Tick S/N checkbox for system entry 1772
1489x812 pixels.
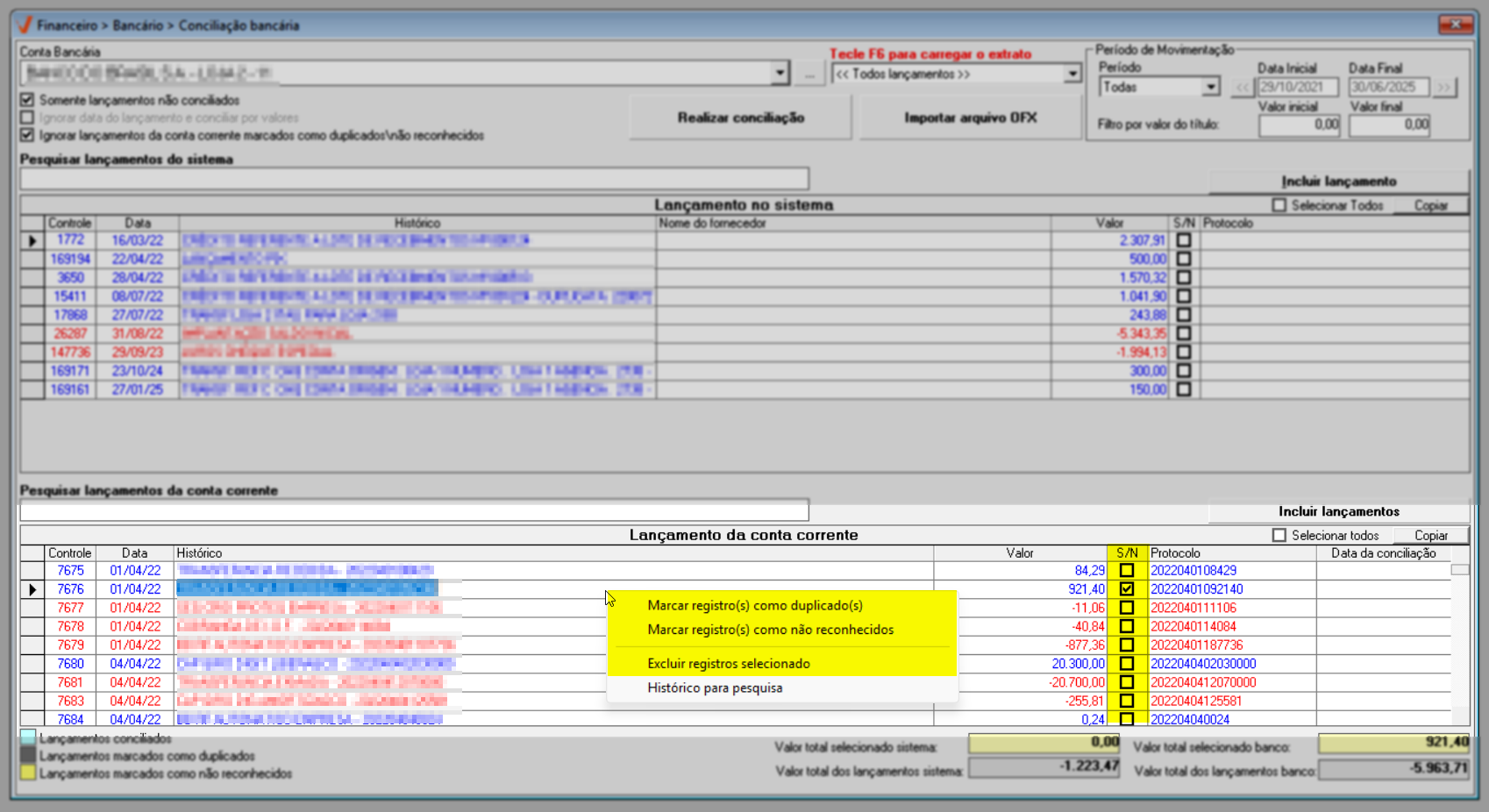(x=1184, y=240)
